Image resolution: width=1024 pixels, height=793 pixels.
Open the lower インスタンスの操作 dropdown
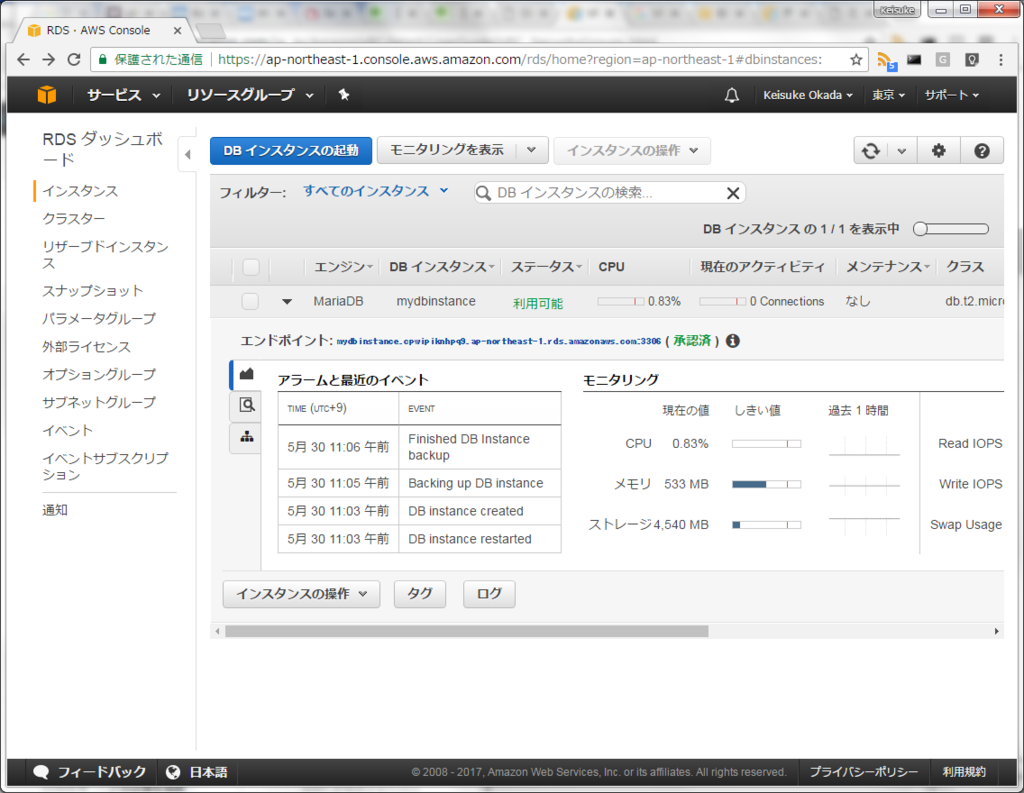click(301, 594)
